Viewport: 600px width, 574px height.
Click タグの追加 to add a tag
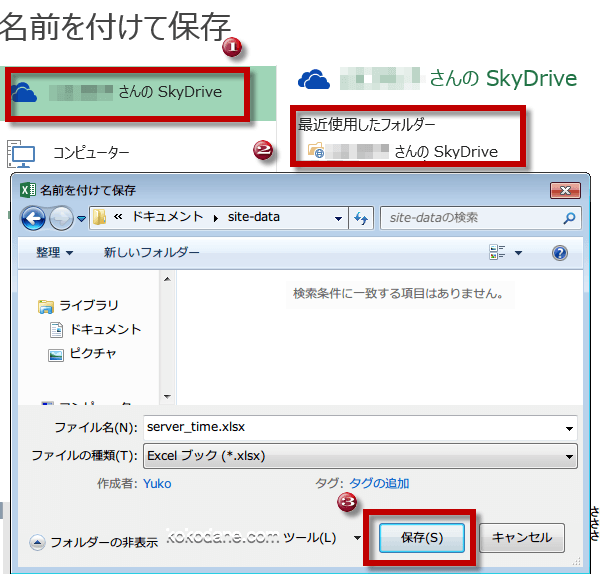click(379, 483)
